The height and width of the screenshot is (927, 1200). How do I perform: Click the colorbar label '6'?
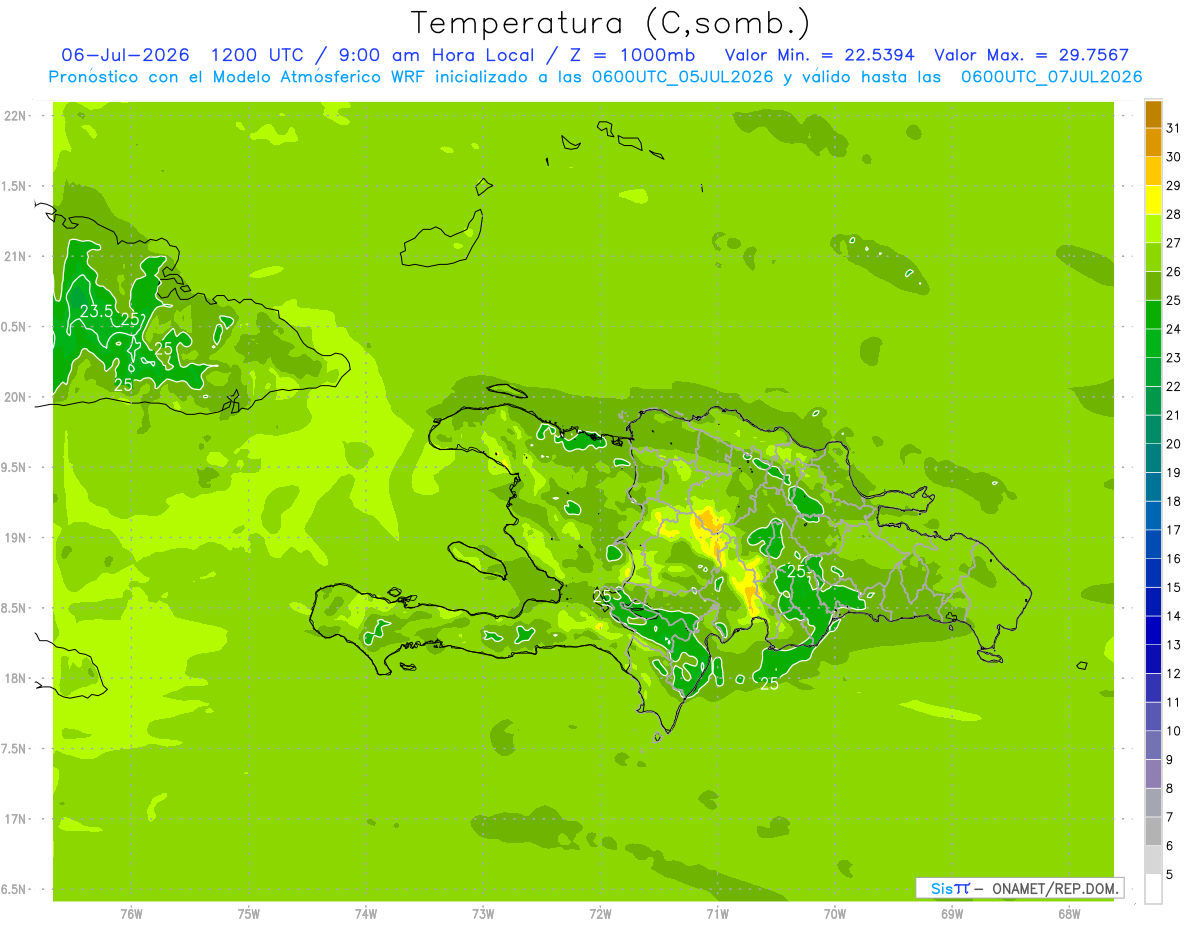click(x=1170, y=846)
